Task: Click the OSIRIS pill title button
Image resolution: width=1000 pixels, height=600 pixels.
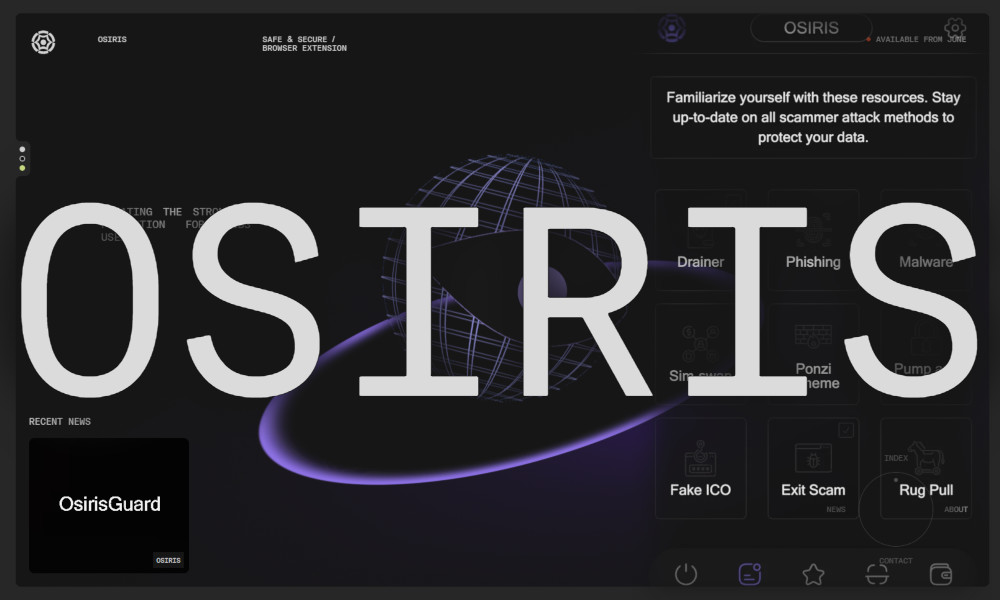Action: [x=811, y=28]
